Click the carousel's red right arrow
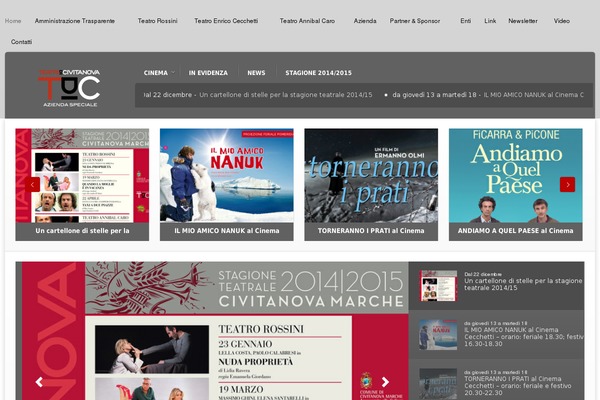 (x=567, y=184)
